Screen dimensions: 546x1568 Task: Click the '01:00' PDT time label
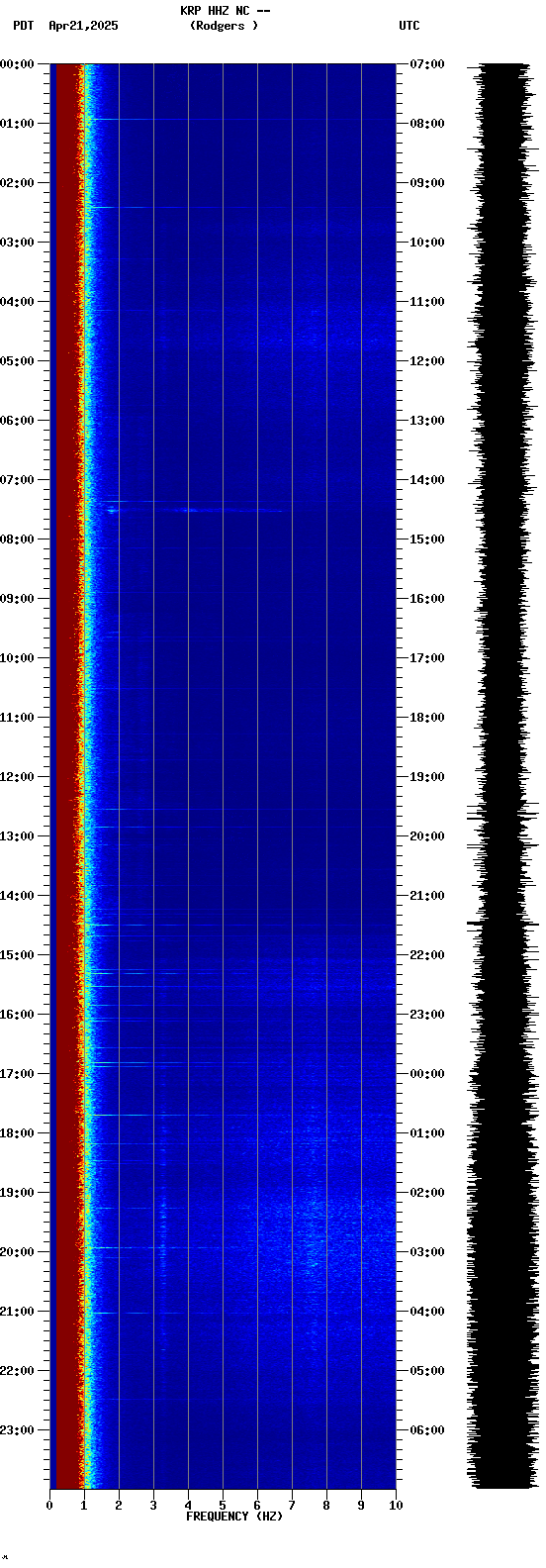click(17, 124)
